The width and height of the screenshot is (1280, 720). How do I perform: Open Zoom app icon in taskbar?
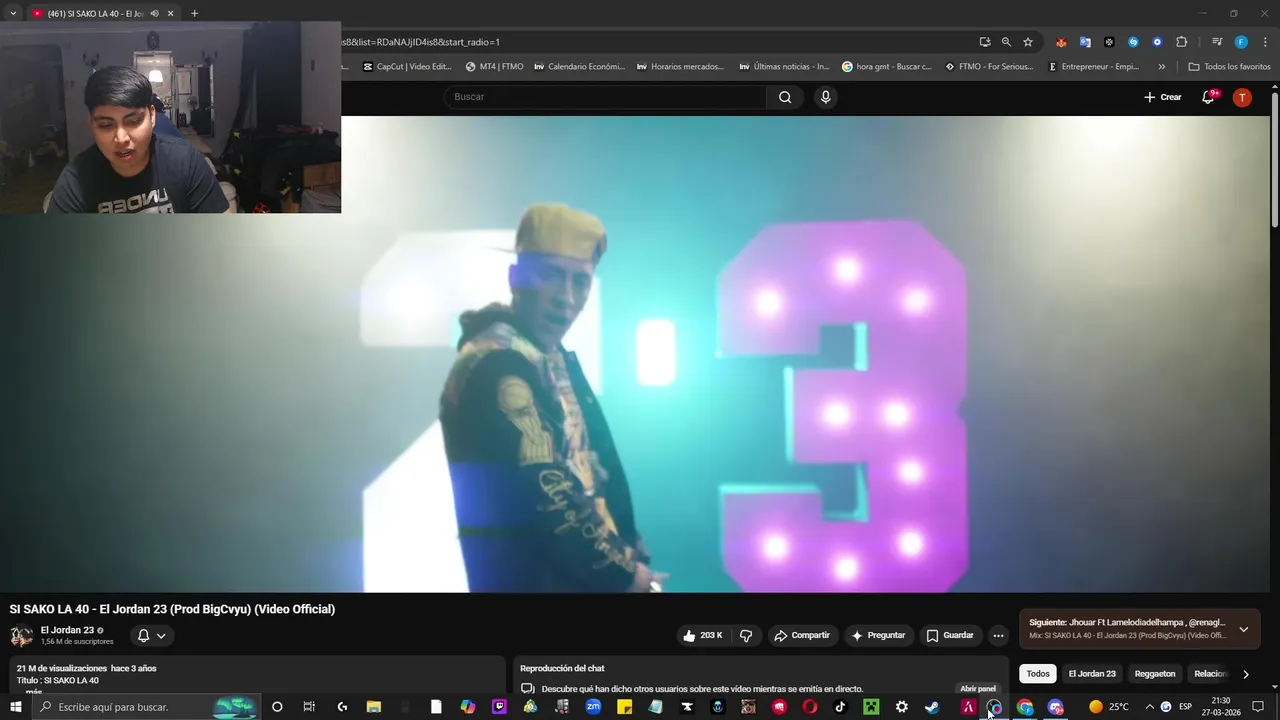(593, 707)
